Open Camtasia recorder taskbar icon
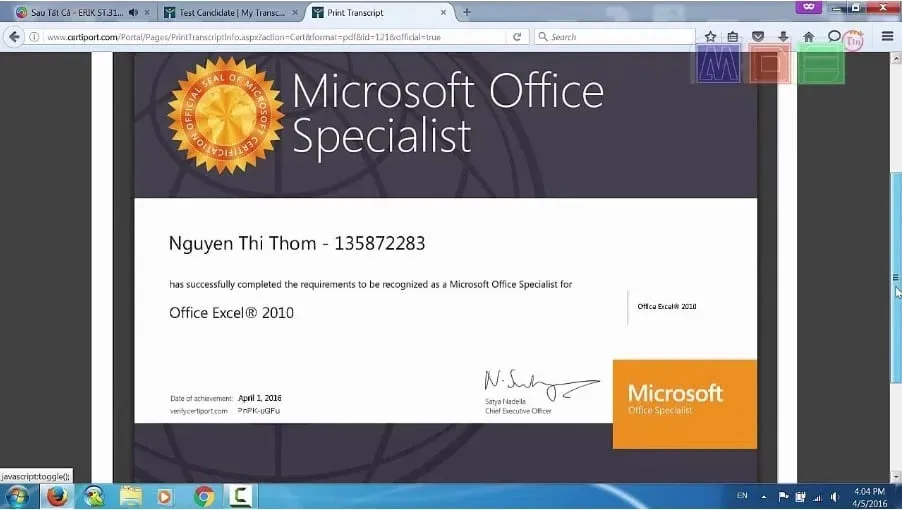The width and height of the screenshot is (902, 510). tap(240, 496)
